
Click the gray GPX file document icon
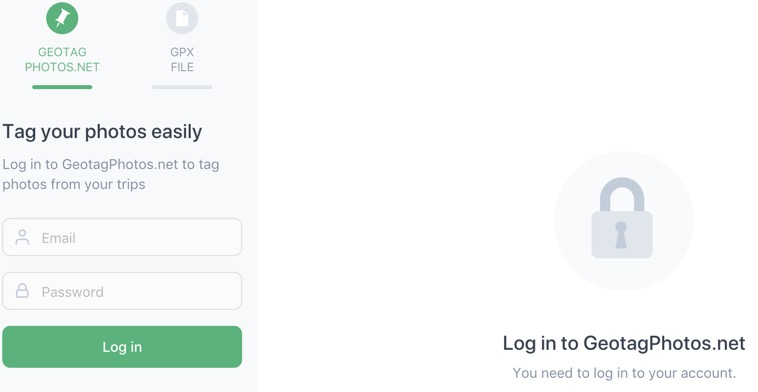point(182,18)
